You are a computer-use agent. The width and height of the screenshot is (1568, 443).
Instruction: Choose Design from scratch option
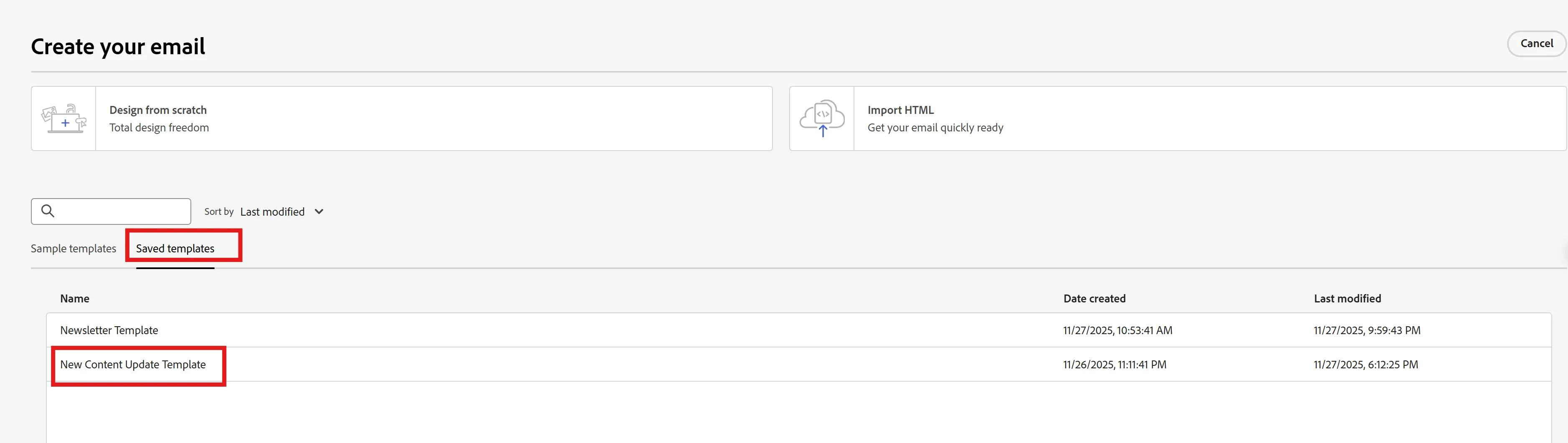(x=402, y=118)
